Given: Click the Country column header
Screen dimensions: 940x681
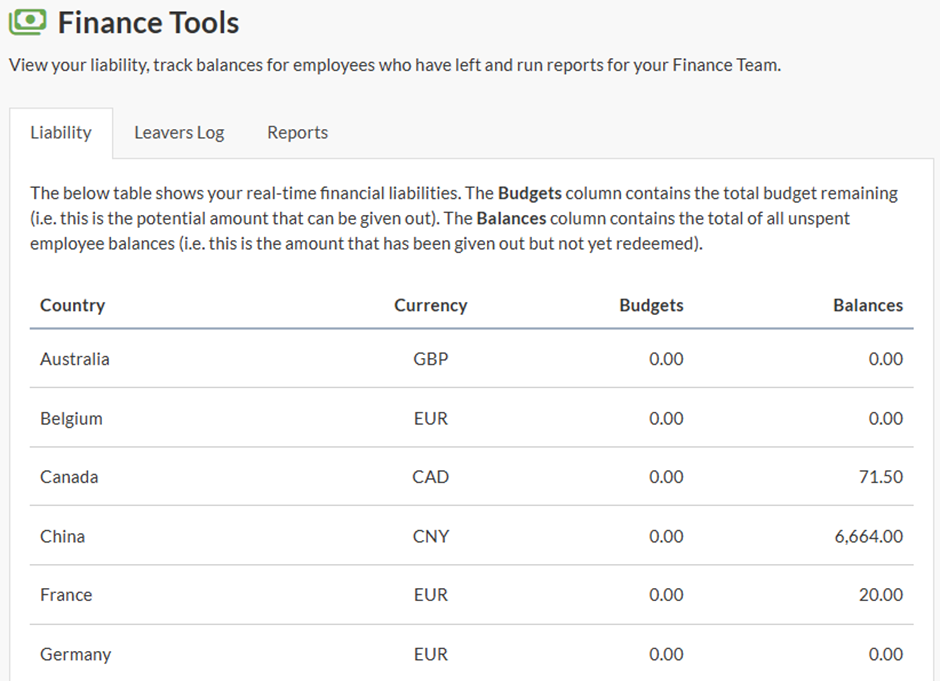Looking at the screenshot, I should [x=72, y=306].
